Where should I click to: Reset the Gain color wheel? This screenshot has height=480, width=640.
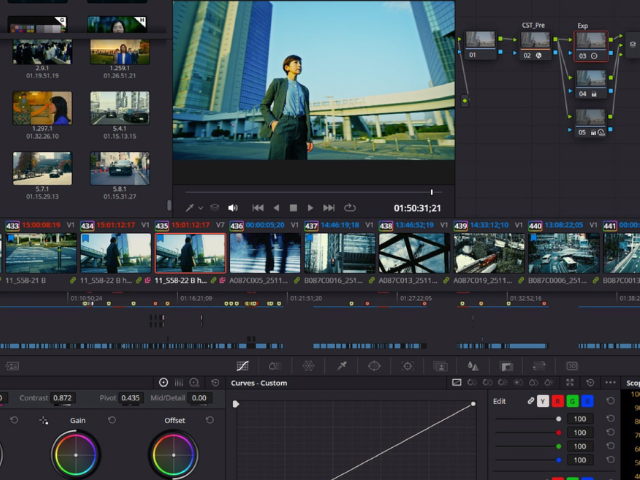coord(112,420)
